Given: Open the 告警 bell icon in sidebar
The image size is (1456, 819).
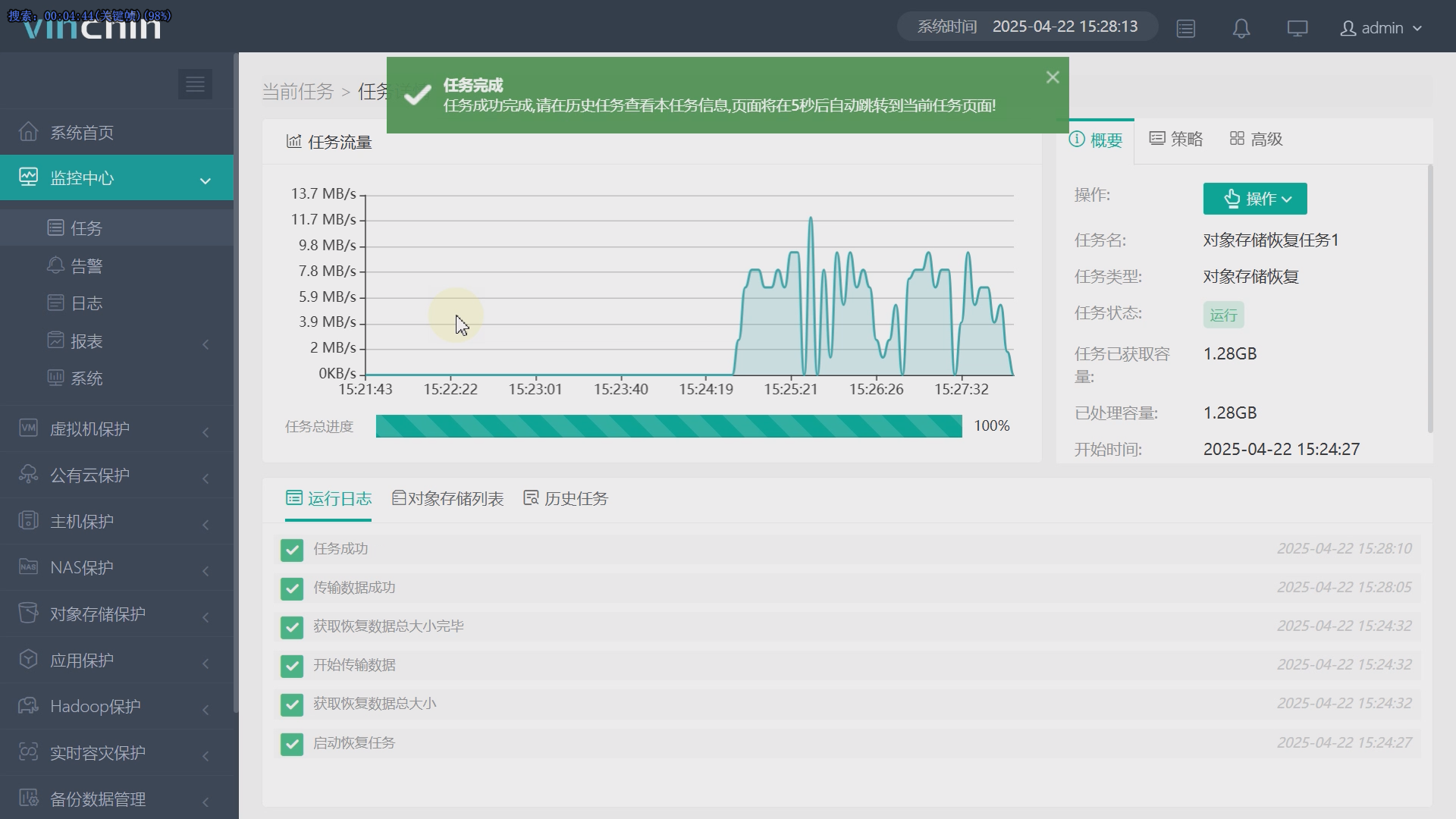Looking at the screenshot, I should coord(55,265).
